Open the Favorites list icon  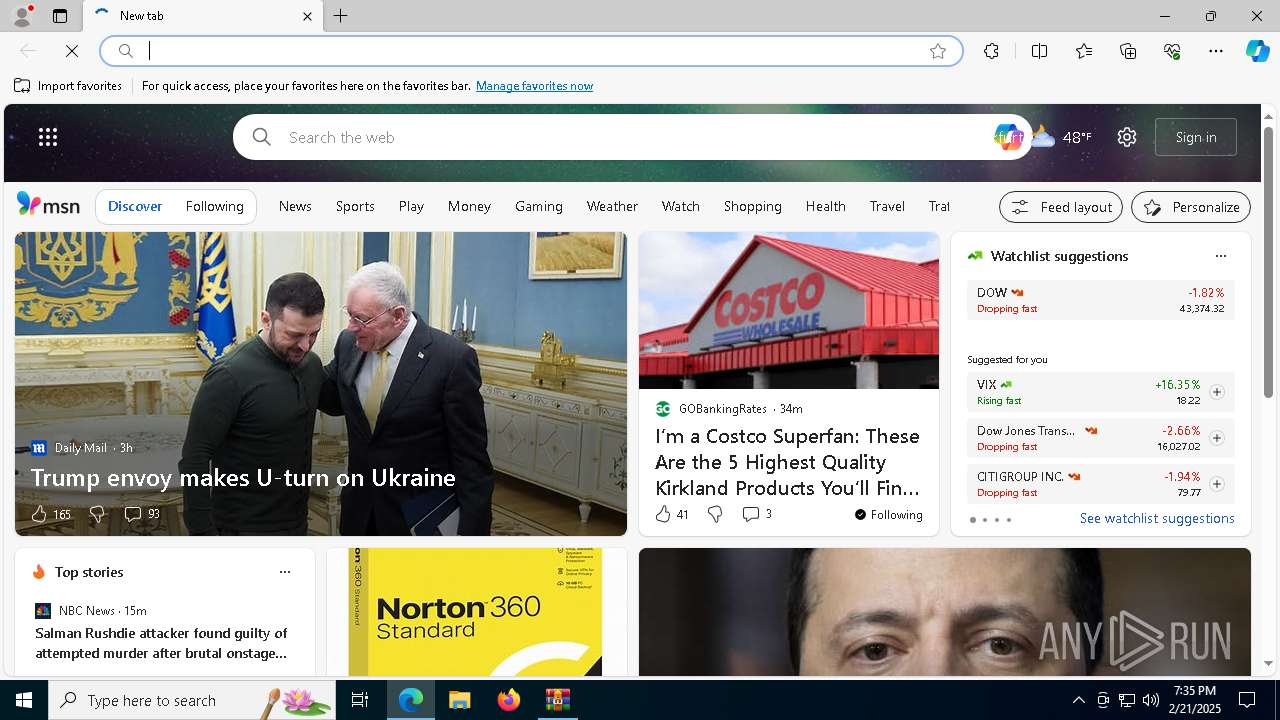[1084, 51]
